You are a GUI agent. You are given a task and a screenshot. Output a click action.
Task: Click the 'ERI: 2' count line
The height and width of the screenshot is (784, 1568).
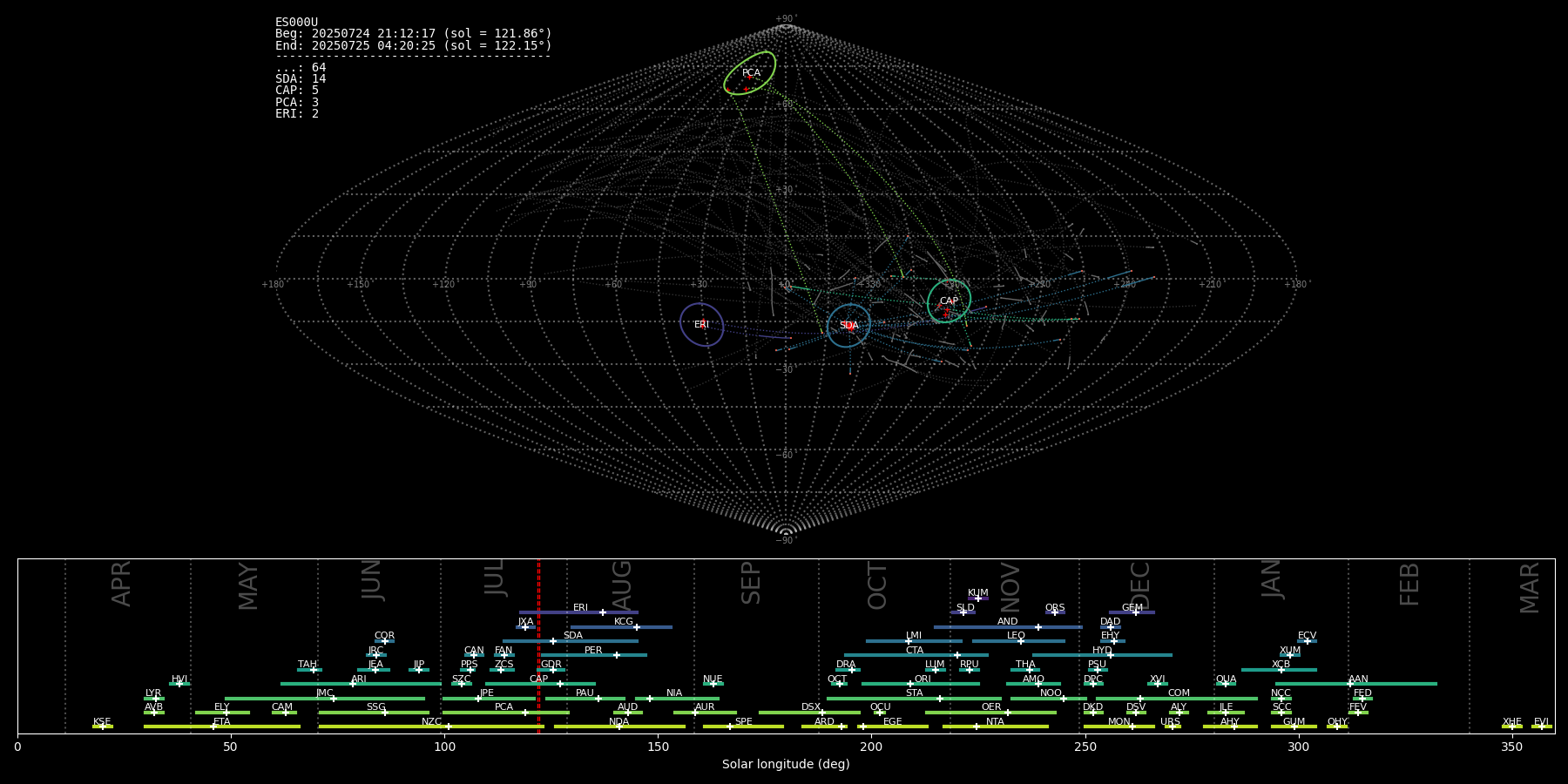click(x=297, y=114)
